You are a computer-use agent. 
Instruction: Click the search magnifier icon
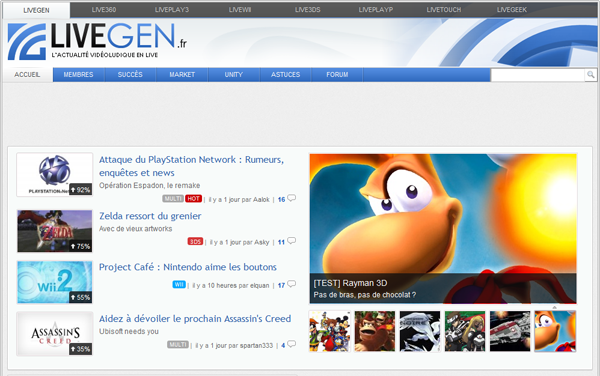(x=590, y=75)
